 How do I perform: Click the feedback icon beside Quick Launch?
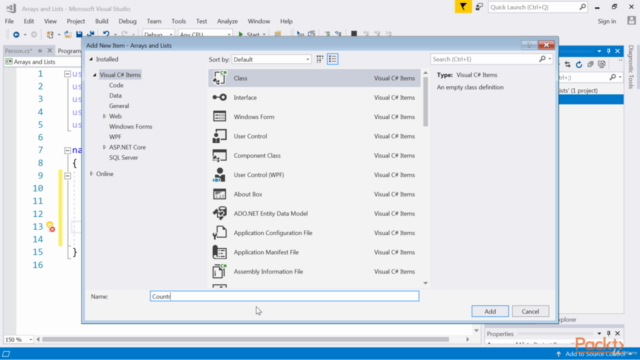tap(479, 7)
